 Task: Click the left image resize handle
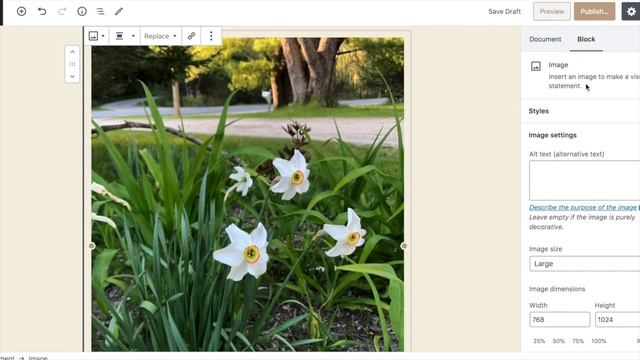pyautogui.click(x=92, y=246)
